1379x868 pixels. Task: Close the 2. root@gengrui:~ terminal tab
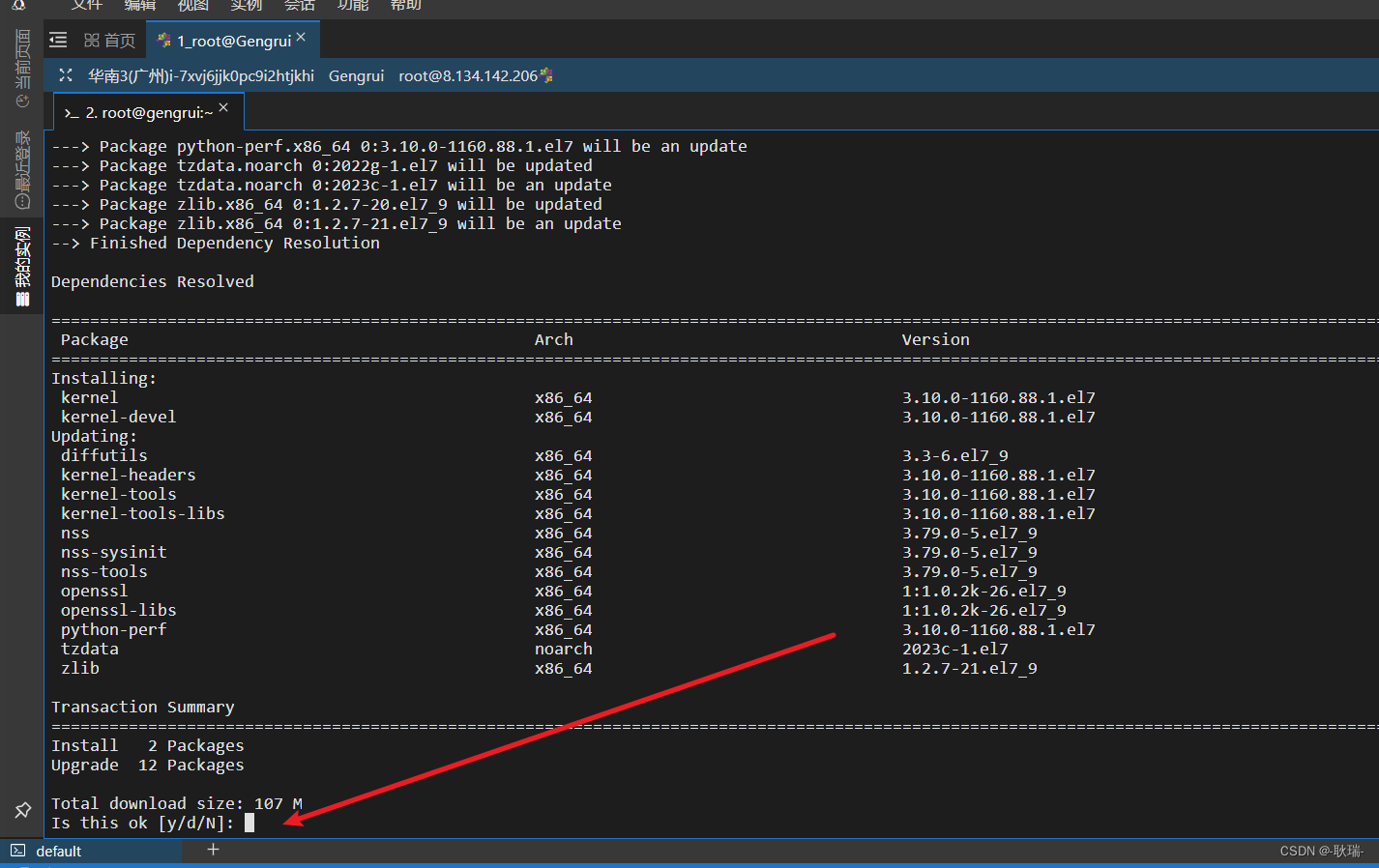point(223,107)
